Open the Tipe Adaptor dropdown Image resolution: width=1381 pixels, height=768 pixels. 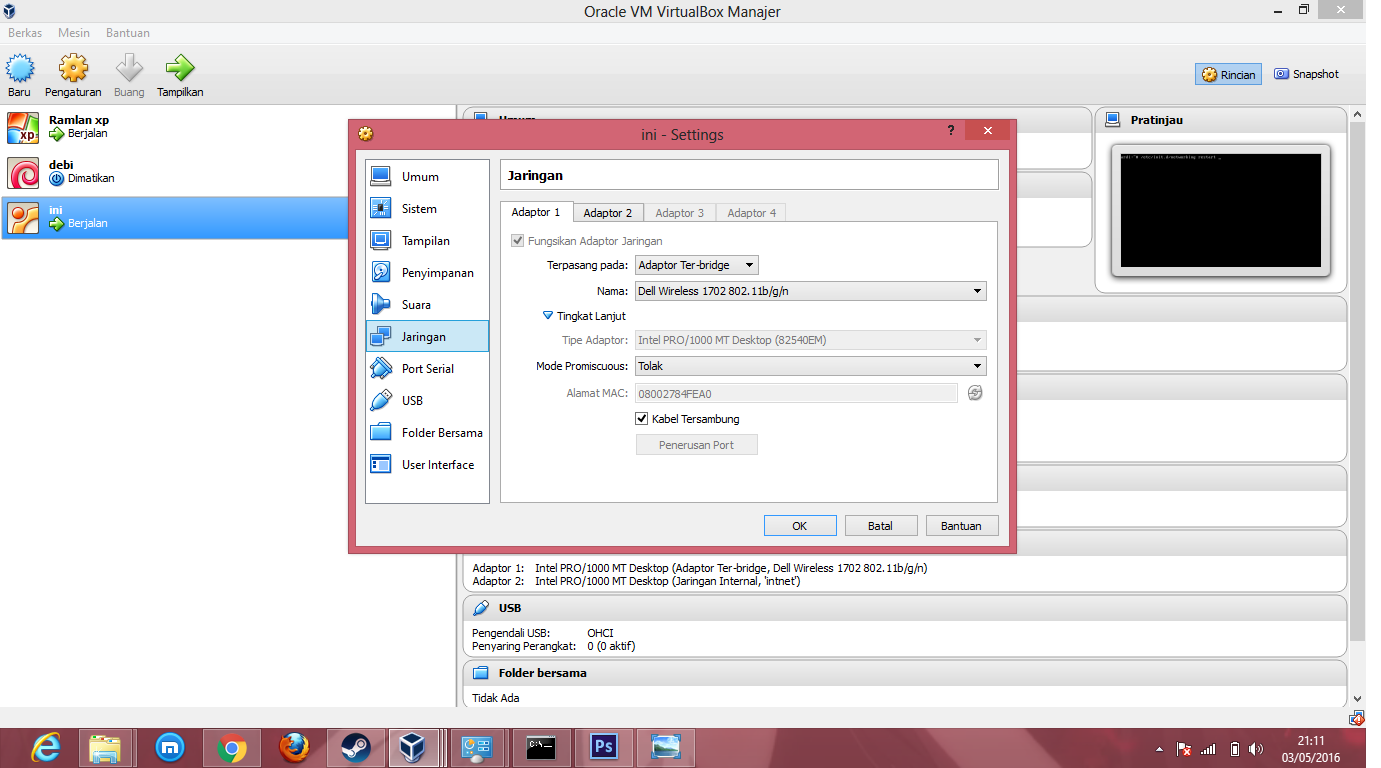point(811,340)
